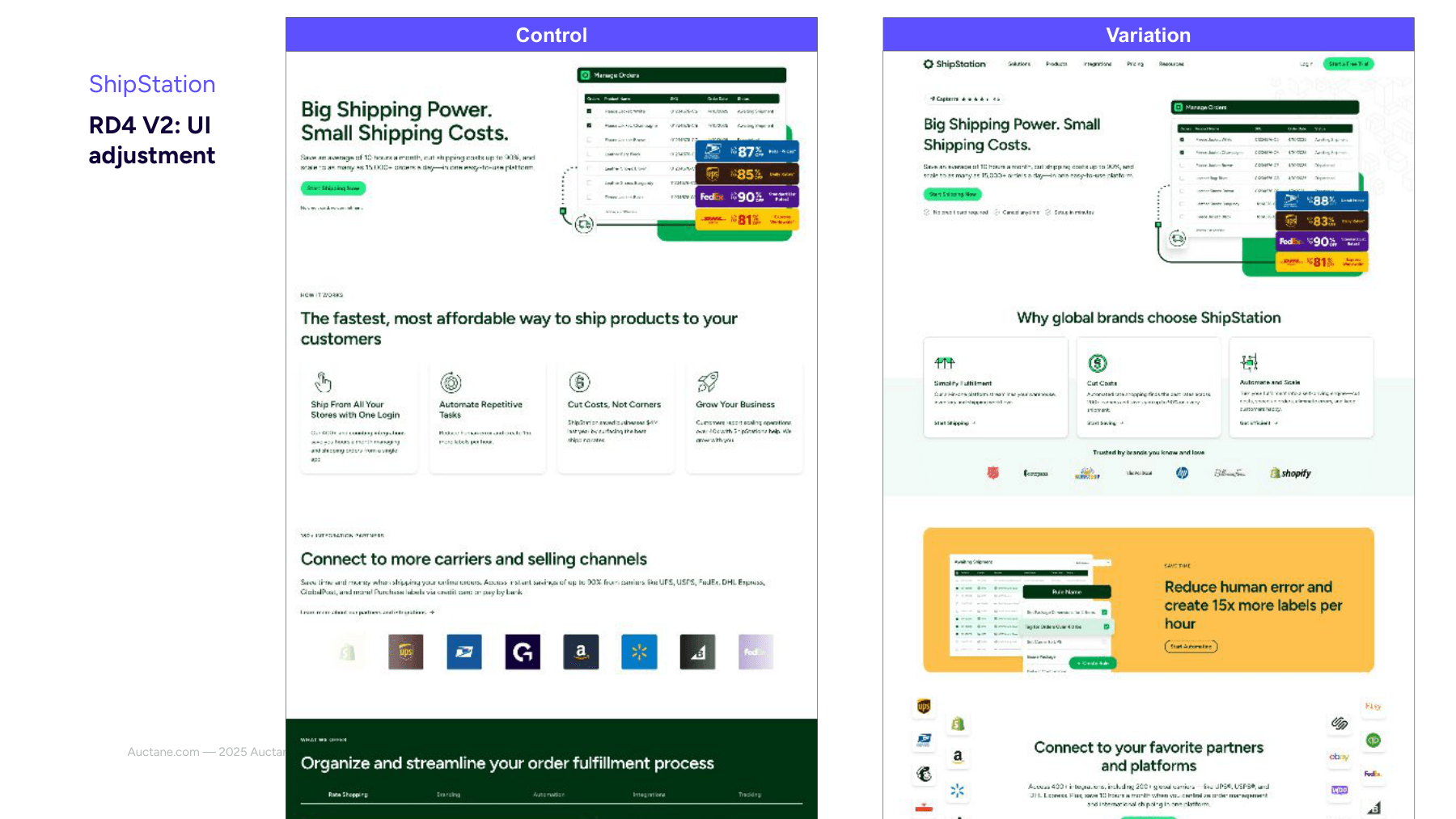1456x819 pixels.
Task: Click the USPS logo tile in Control
Action: tap(464, 652)
